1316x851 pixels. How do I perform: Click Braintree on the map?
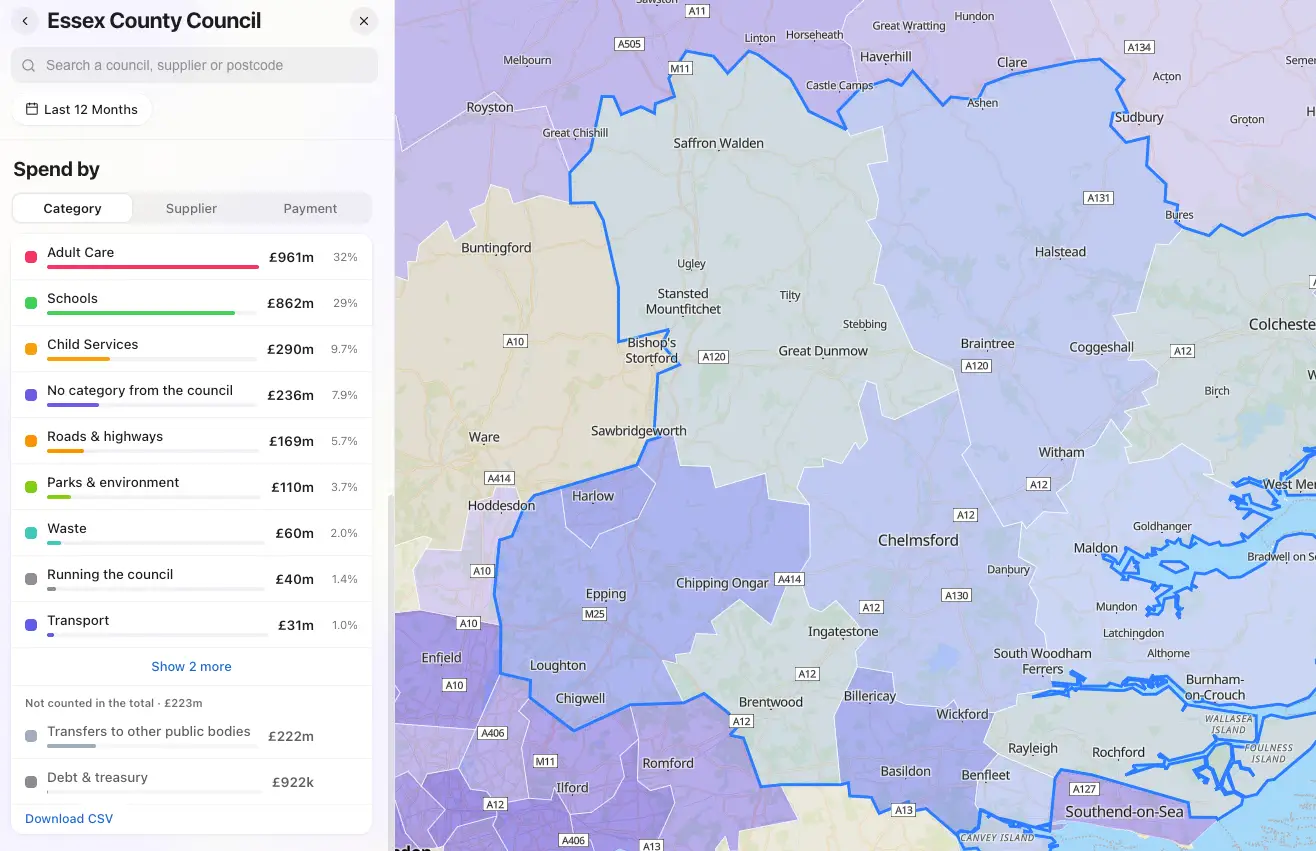(x=987, y=343)
